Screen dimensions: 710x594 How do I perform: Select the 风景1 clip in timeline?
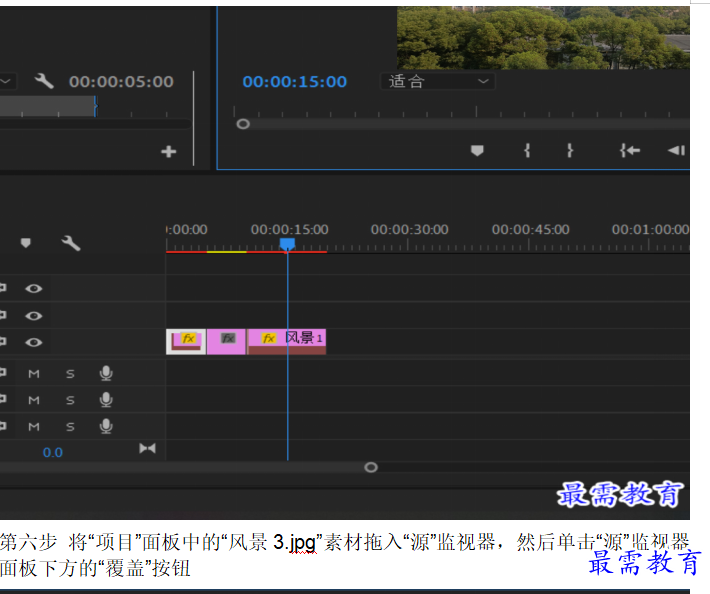pyautogui.click(x=287, y=342)
